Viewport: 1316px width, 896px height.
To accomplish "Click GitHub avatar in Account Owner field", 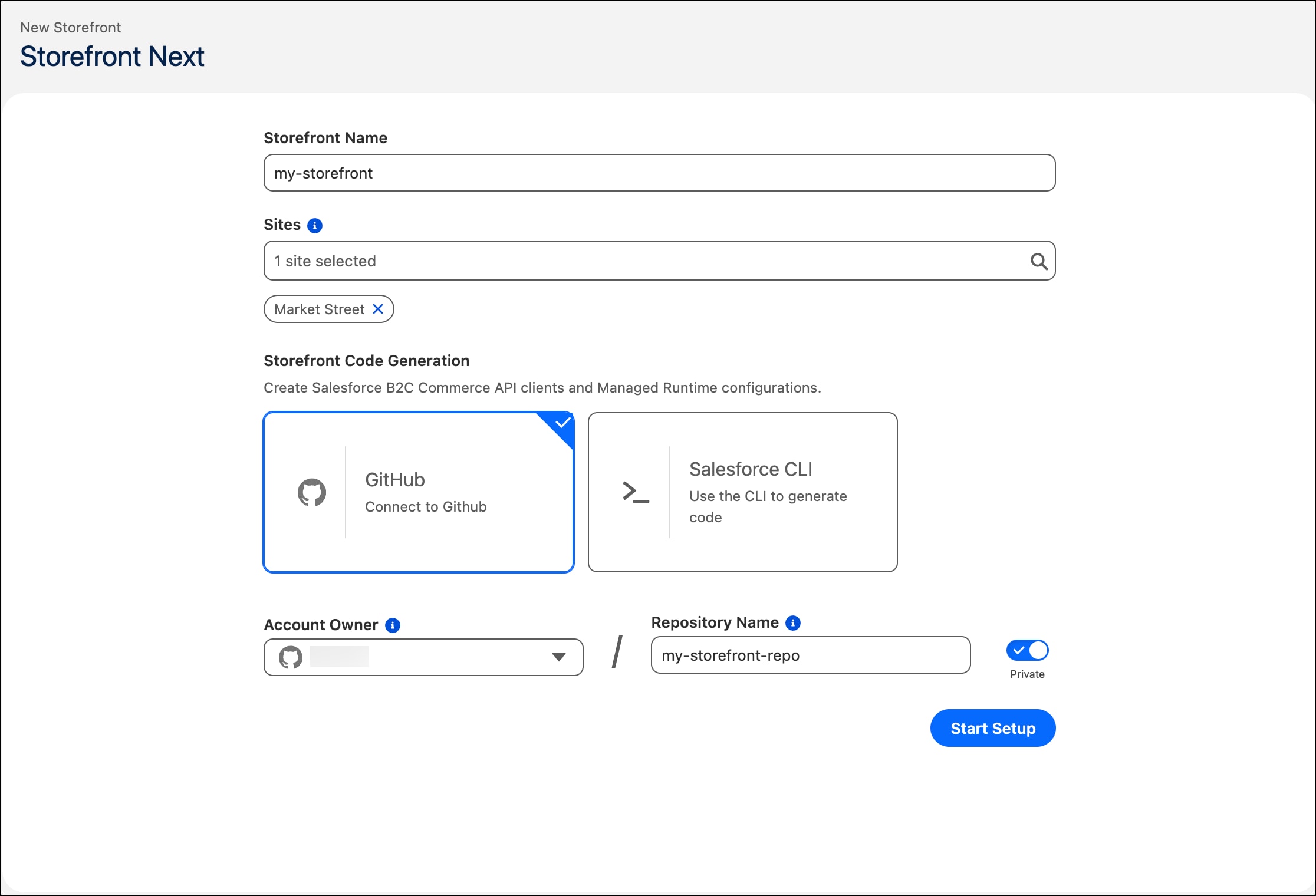I will pos(291,657).
